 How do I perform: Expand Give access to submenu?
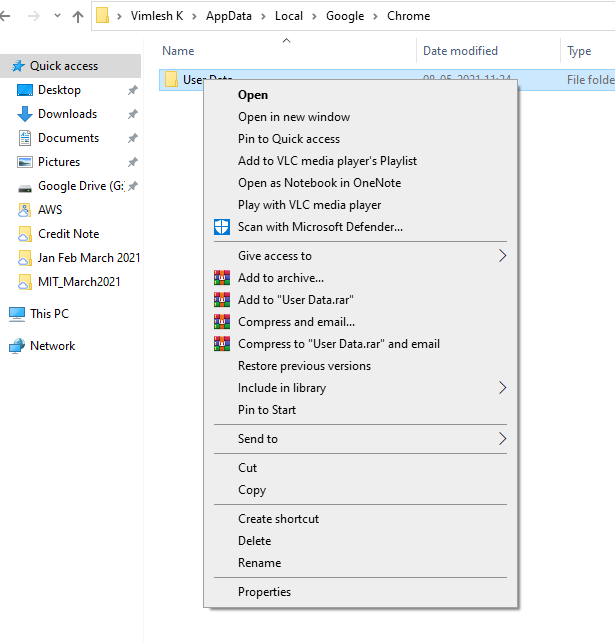[x=360, y=256]
